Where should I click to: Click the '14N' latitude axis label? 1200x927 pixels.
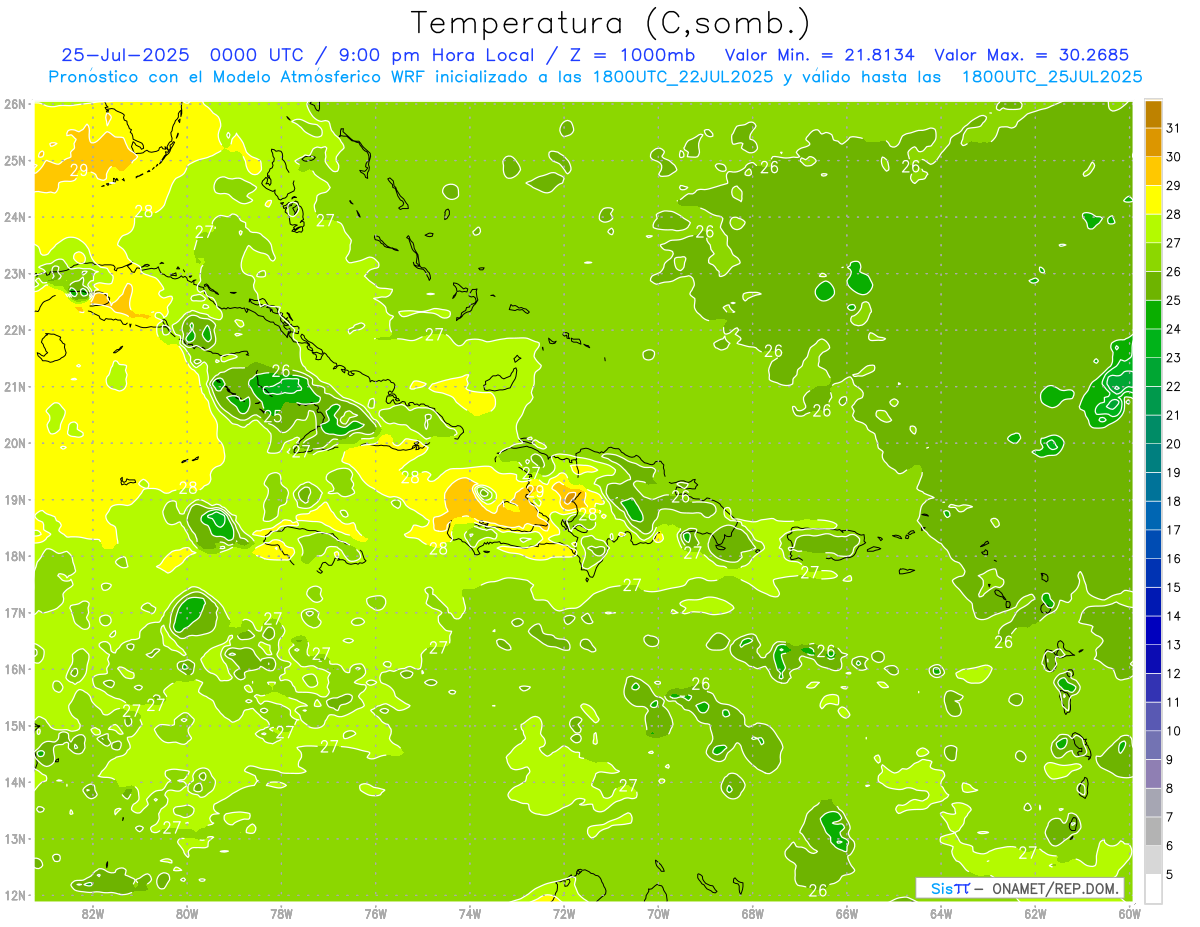15,783
